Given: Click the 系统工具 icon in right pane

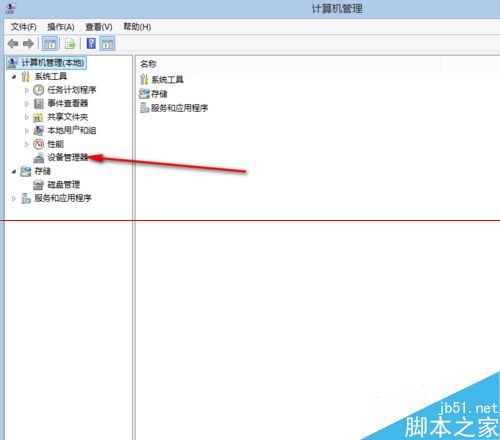Looking at the screenshot, I should click(144, 79).
